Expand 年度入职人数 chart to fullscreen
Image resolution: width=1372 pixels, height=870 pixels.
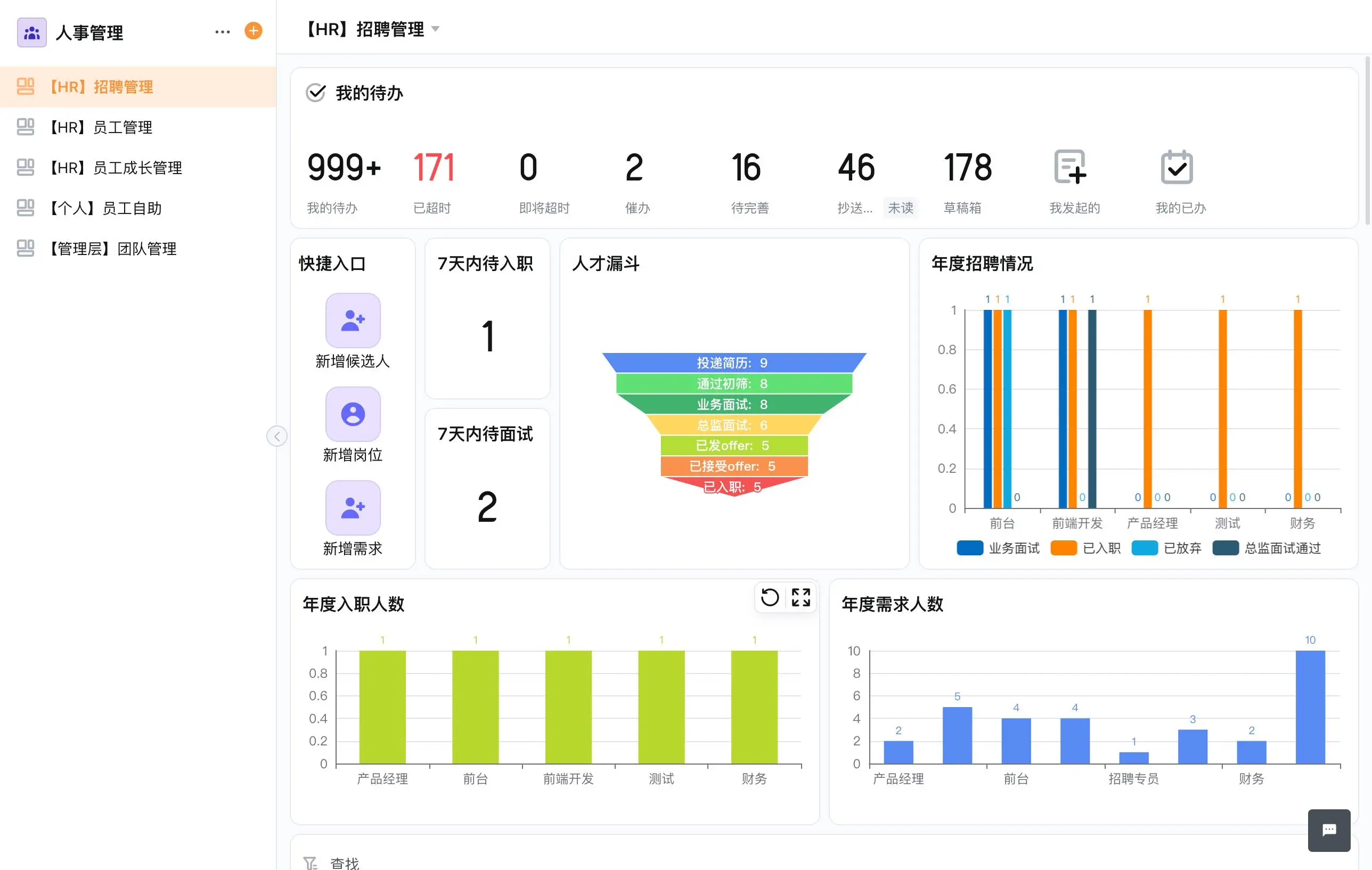tap(801, 597)
